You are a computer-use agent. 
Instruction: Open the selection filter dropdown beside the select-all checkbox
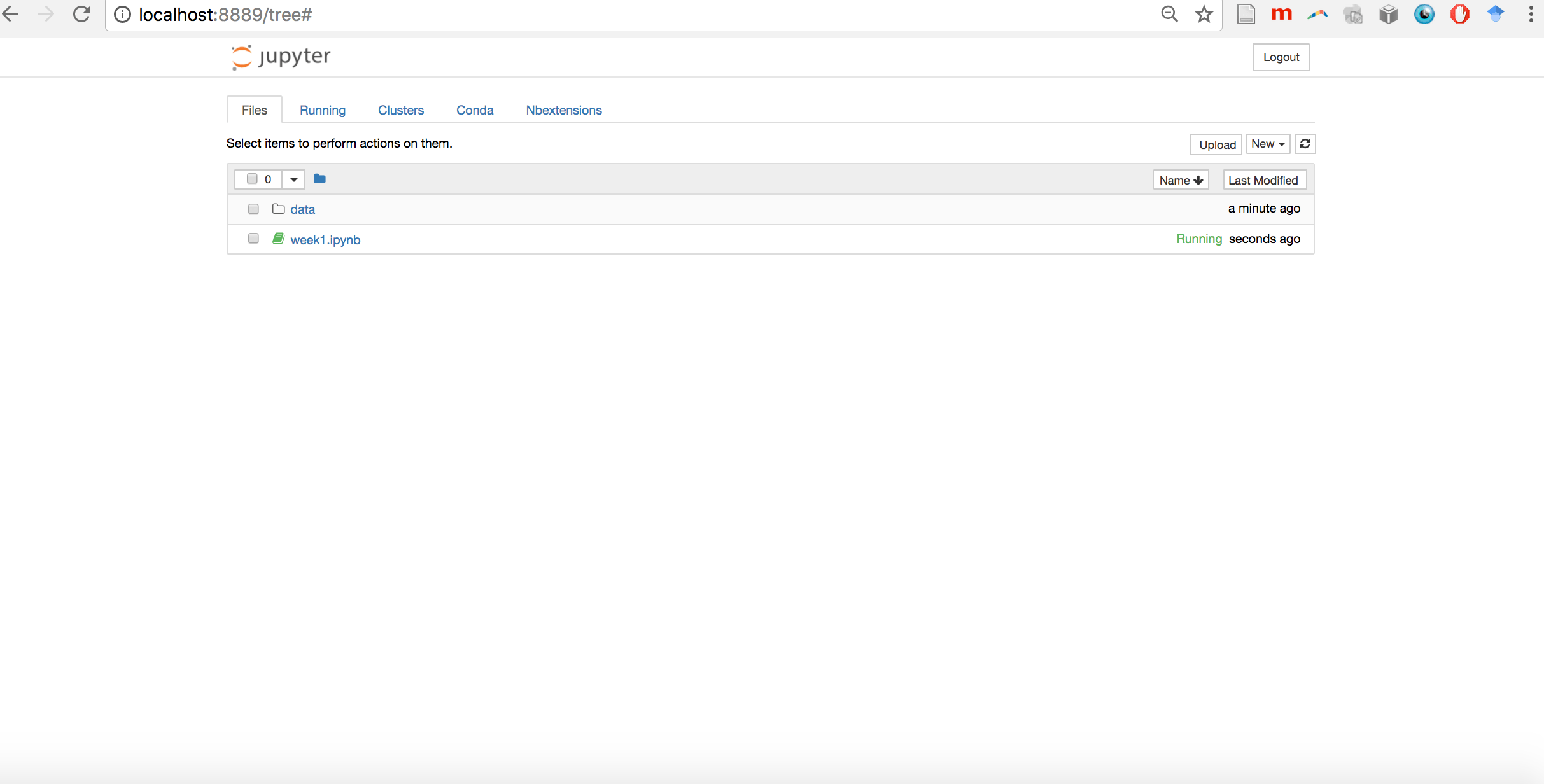point(293,179)
